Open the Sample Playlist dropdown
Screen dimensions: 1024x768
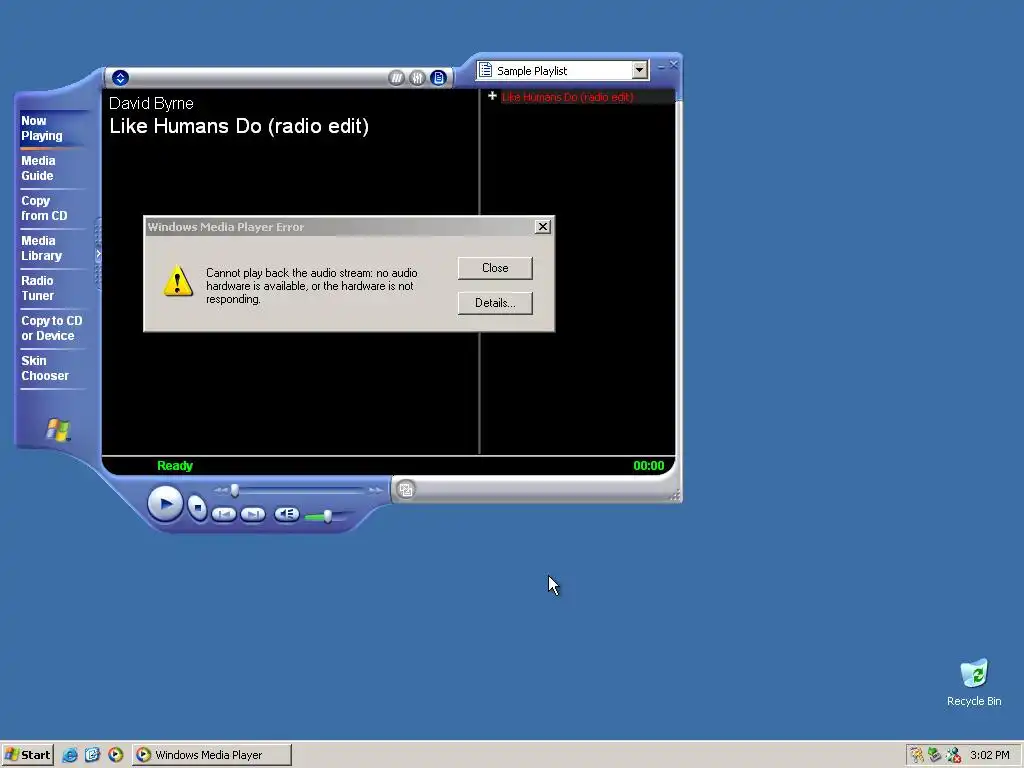[x=639, y=70]
